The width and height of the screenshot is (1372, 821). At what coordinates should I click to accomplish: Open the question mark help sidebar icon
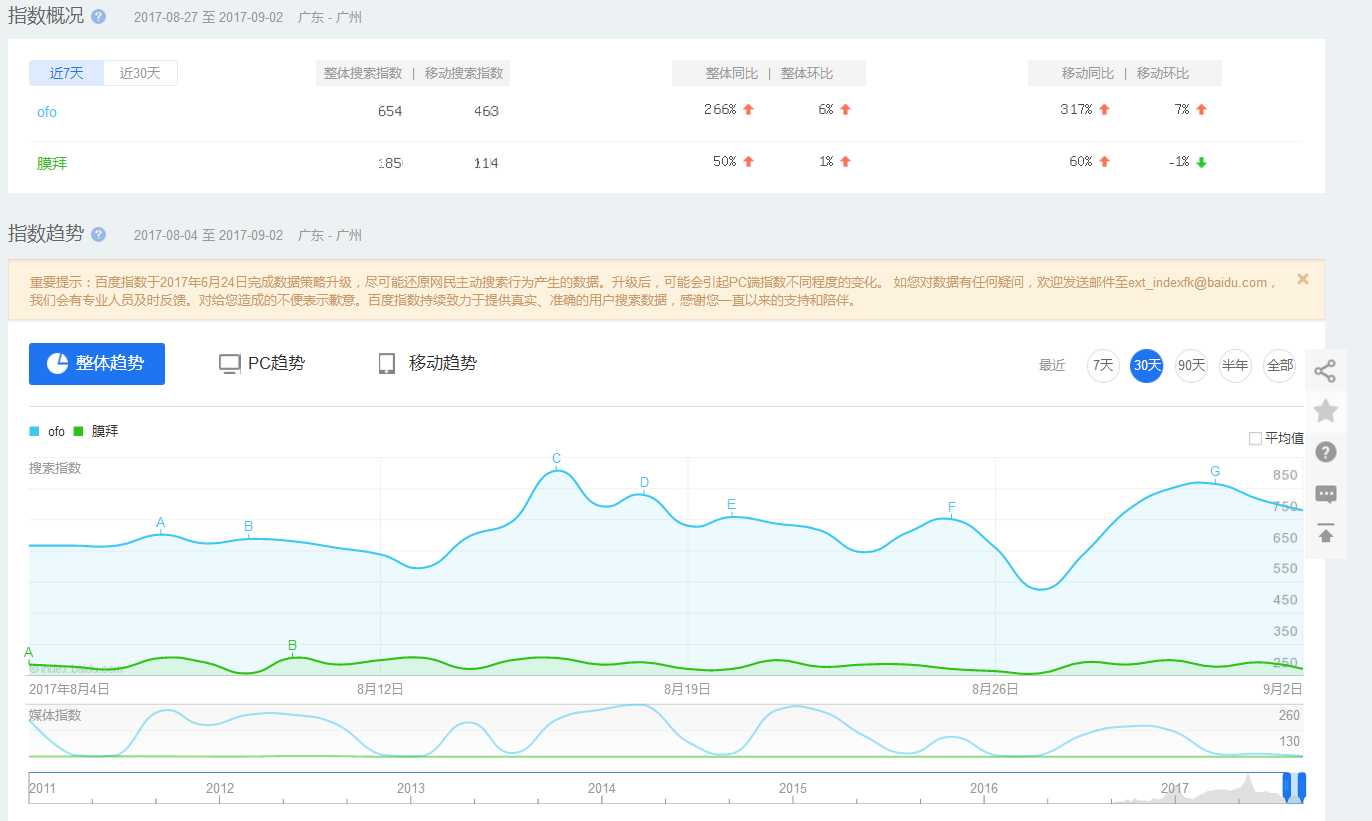(1325, 452)
